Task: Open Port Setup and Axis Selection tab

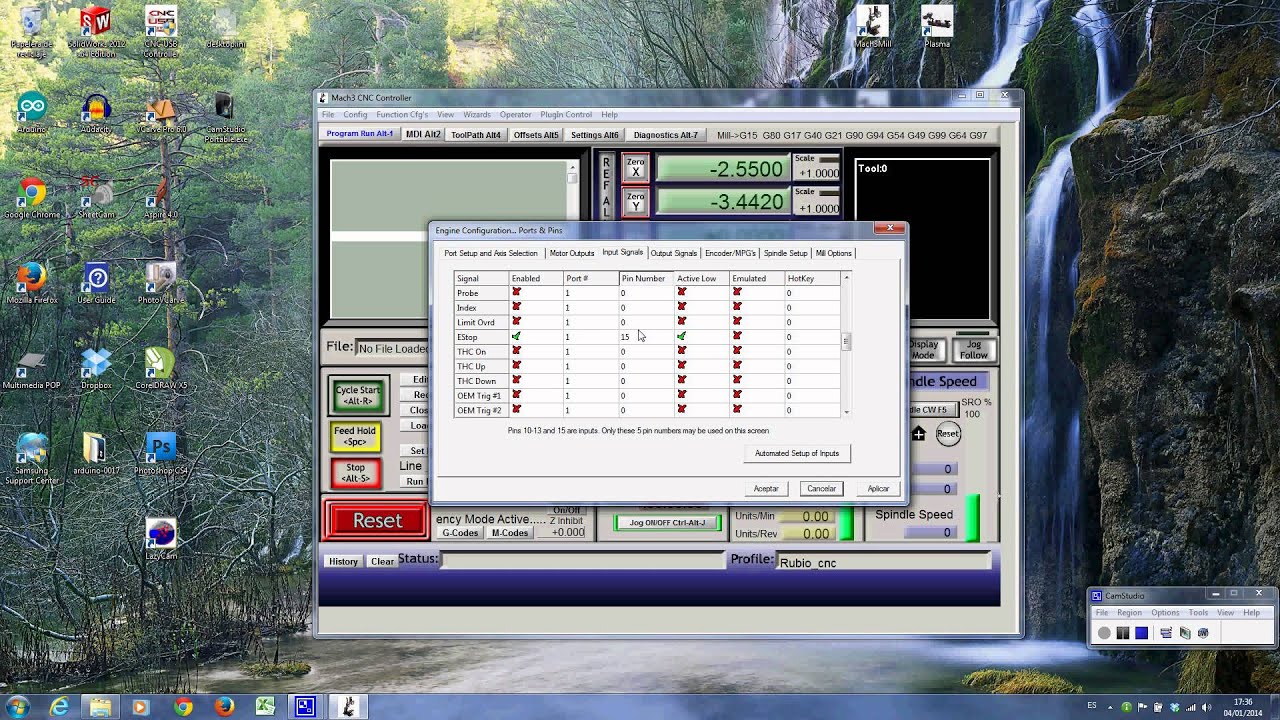Action: 491,253
